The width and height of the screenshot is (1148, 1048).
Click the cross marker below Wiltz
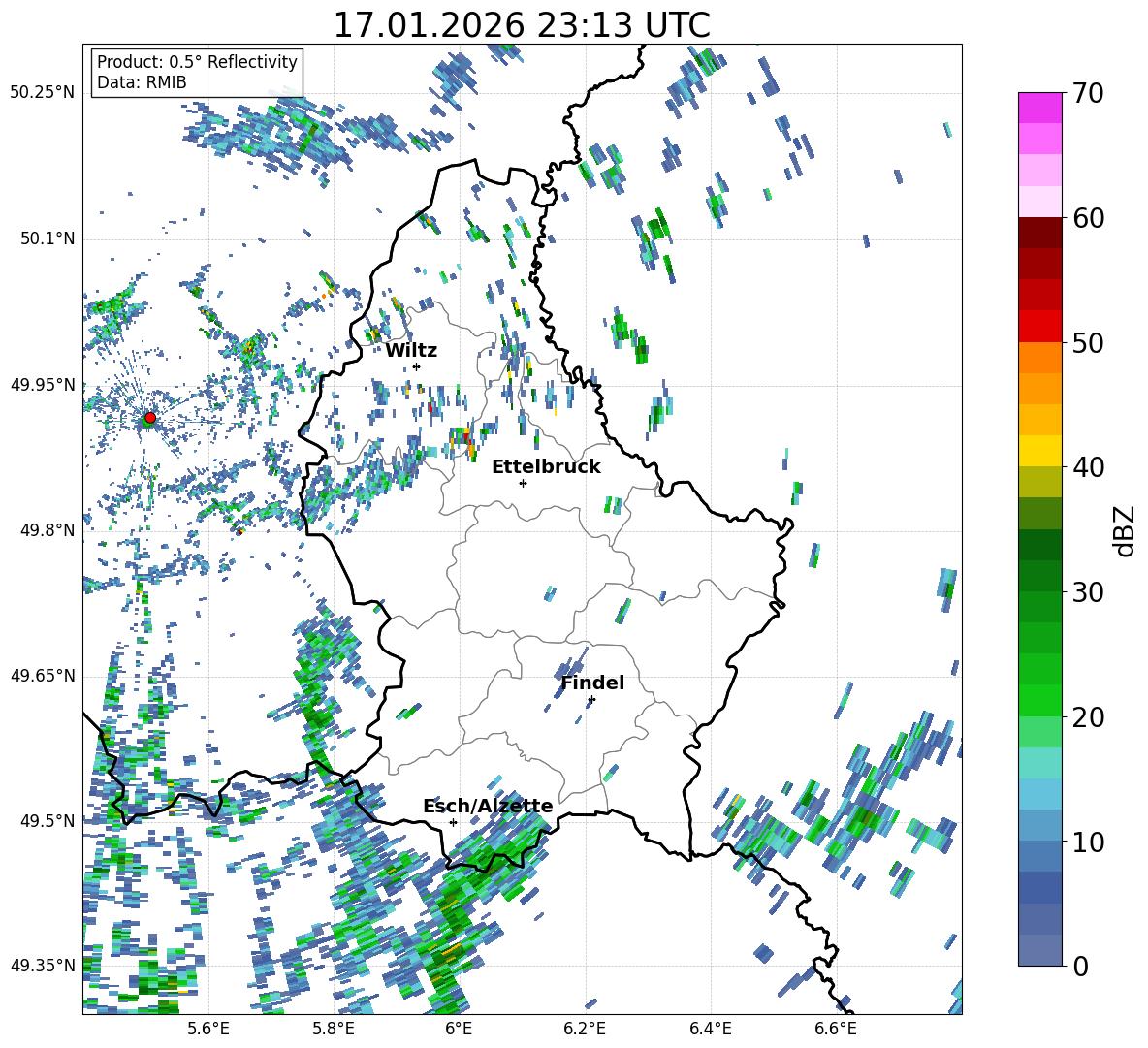[417, 366]
